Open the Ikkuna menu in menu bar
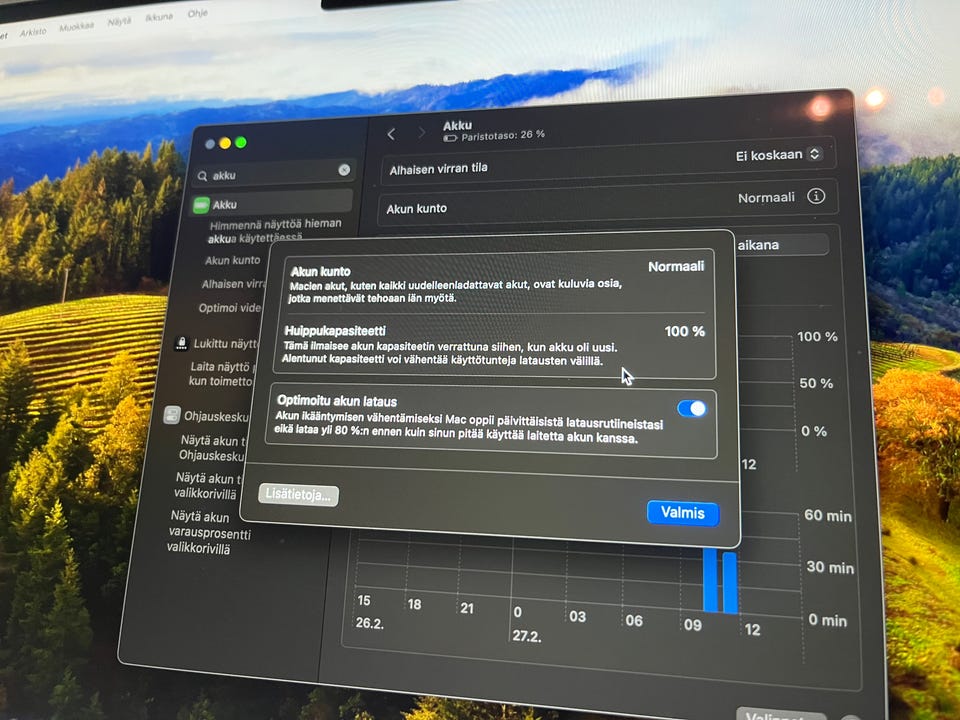The image size is (960, 720). pos(159,17)
